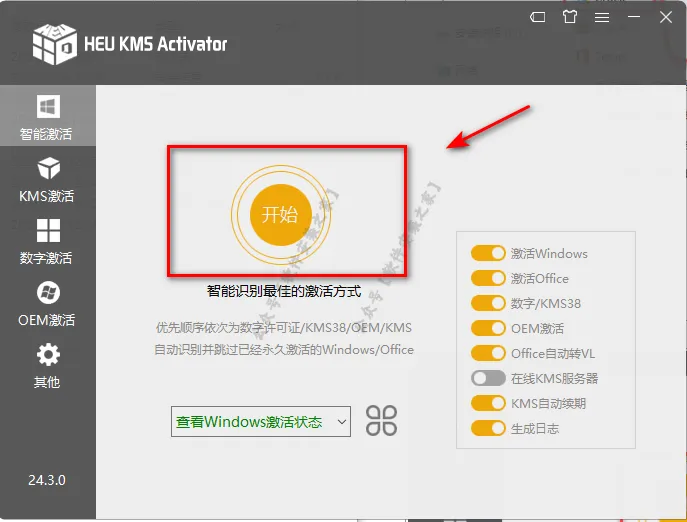Open the 其他 settings tab
The image size is (687, 522).
click(47, 366)
